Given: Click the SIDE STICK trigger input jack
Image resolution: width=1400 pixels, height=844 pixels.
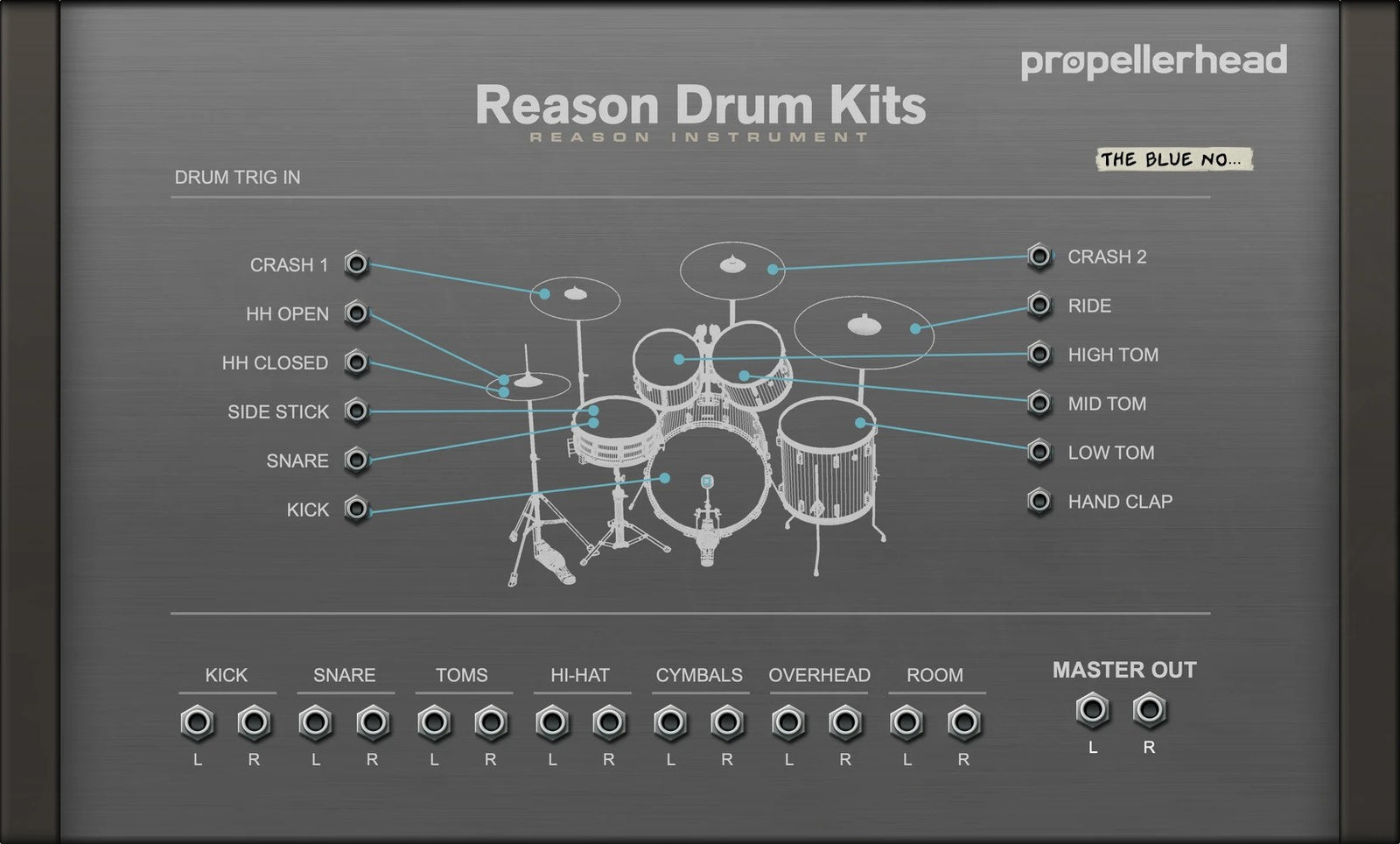Looking at the screenshot, I should 356,411.
